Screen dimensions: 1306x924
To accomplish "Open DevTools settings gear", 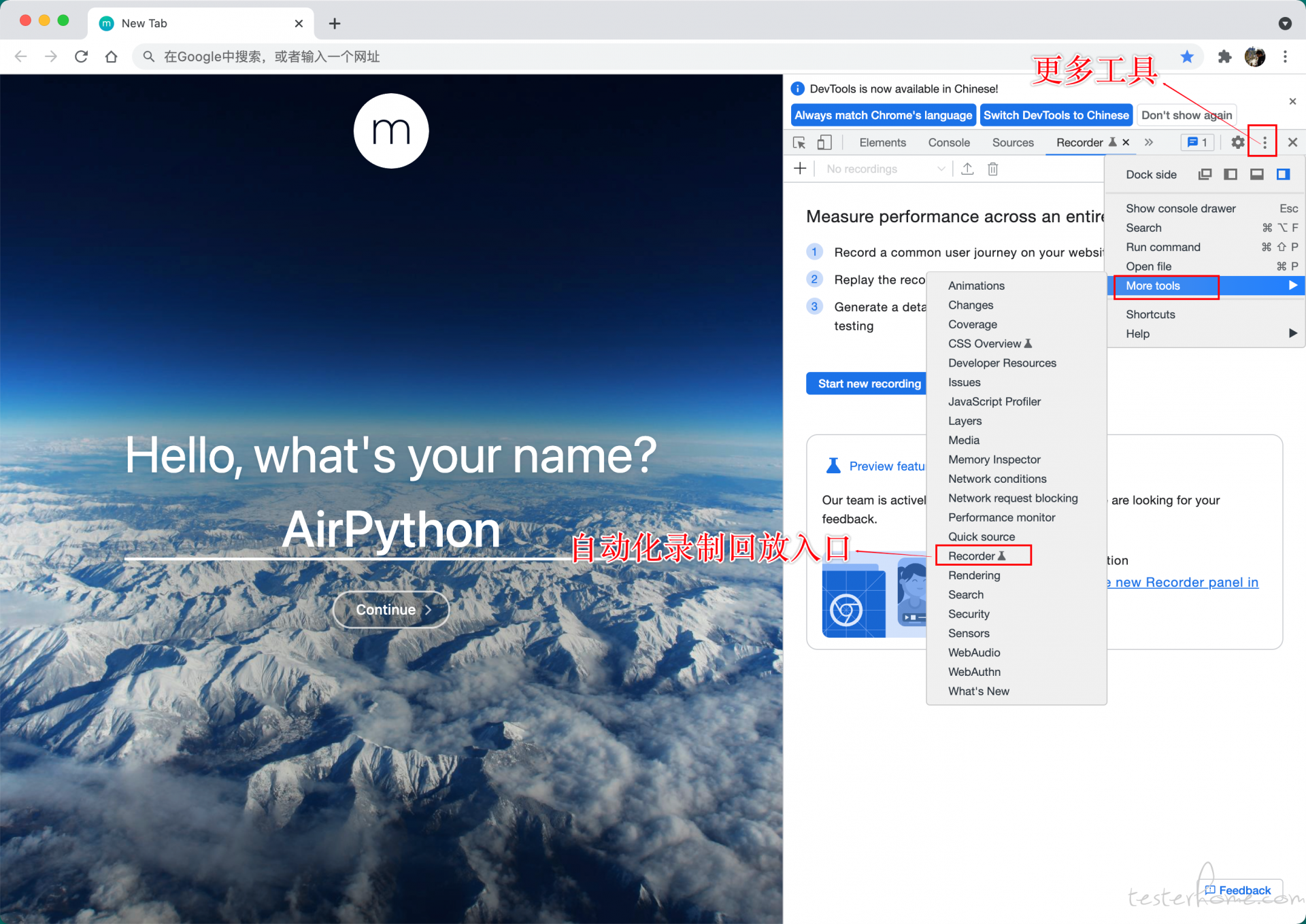I will tap(1238, 143).
